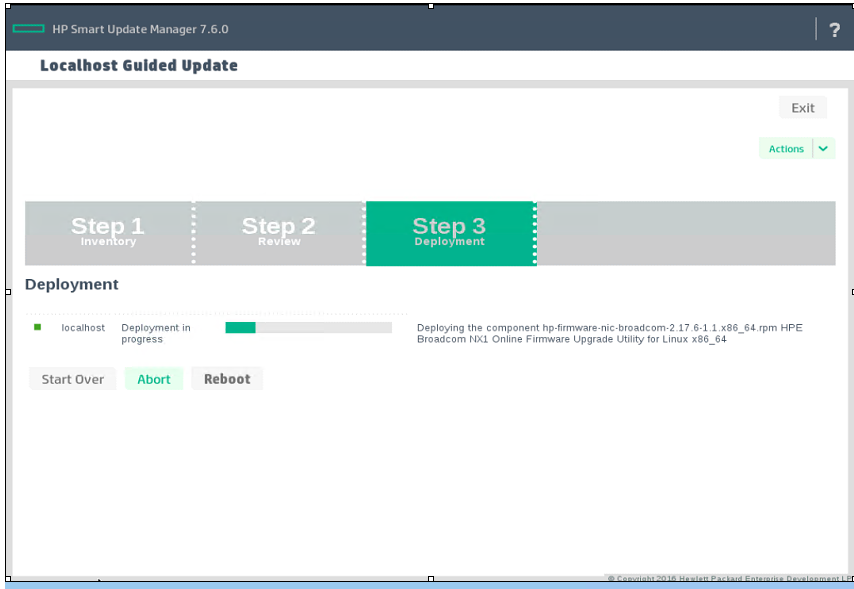
Task: Select Step 3 Deployment tab
Action: pyautogui.click(x=449, y=233)
